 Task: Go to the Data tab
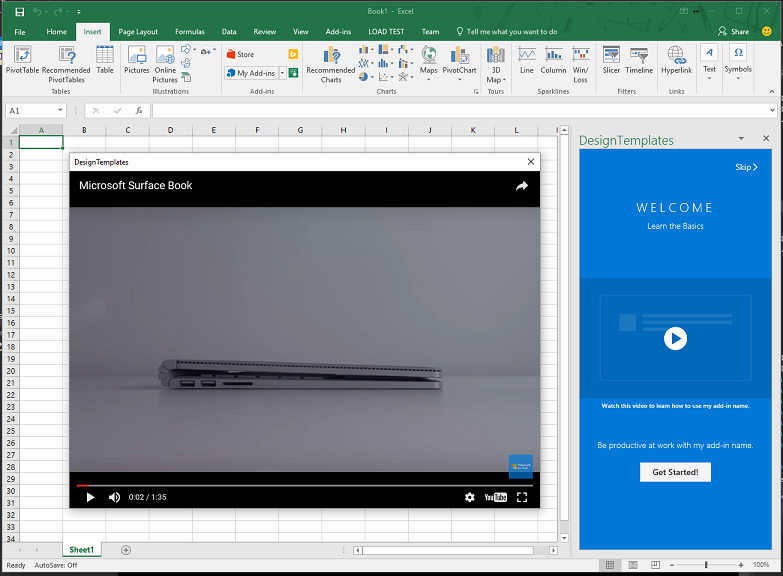[229, 31]
